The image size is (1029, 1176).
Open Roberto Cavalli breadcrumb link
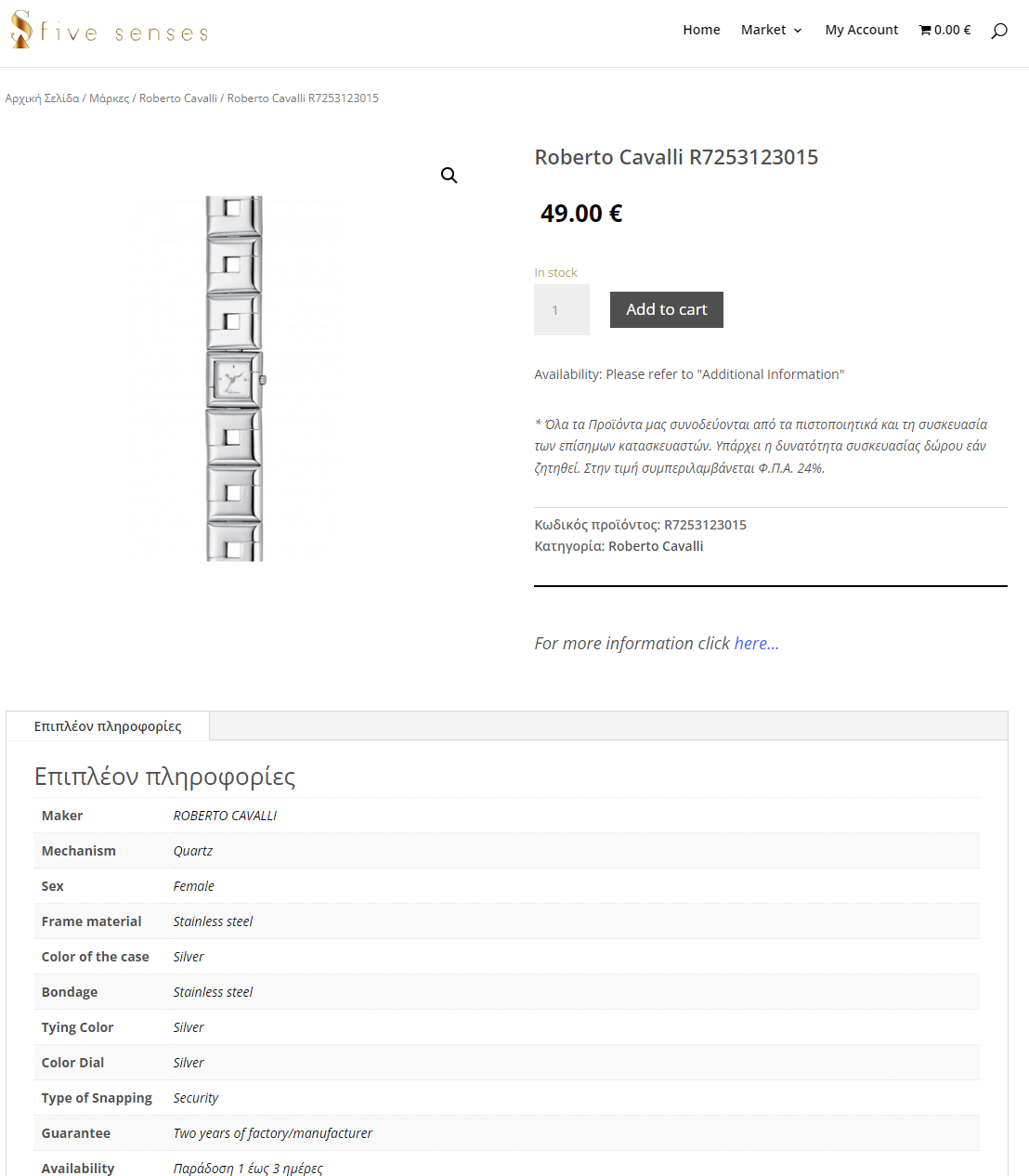(177, 98)
